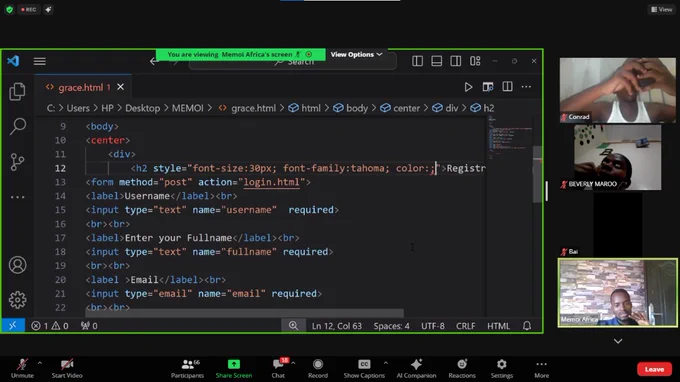Expand caption options arrow beside Show Captions
This screenshot has width=680, height=382.
[x=386, y=363]
